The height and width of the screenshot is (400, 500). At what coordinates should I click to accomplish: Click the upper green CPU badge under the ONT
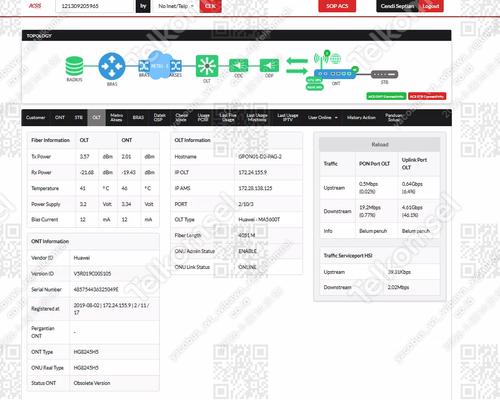pos(314,80)
